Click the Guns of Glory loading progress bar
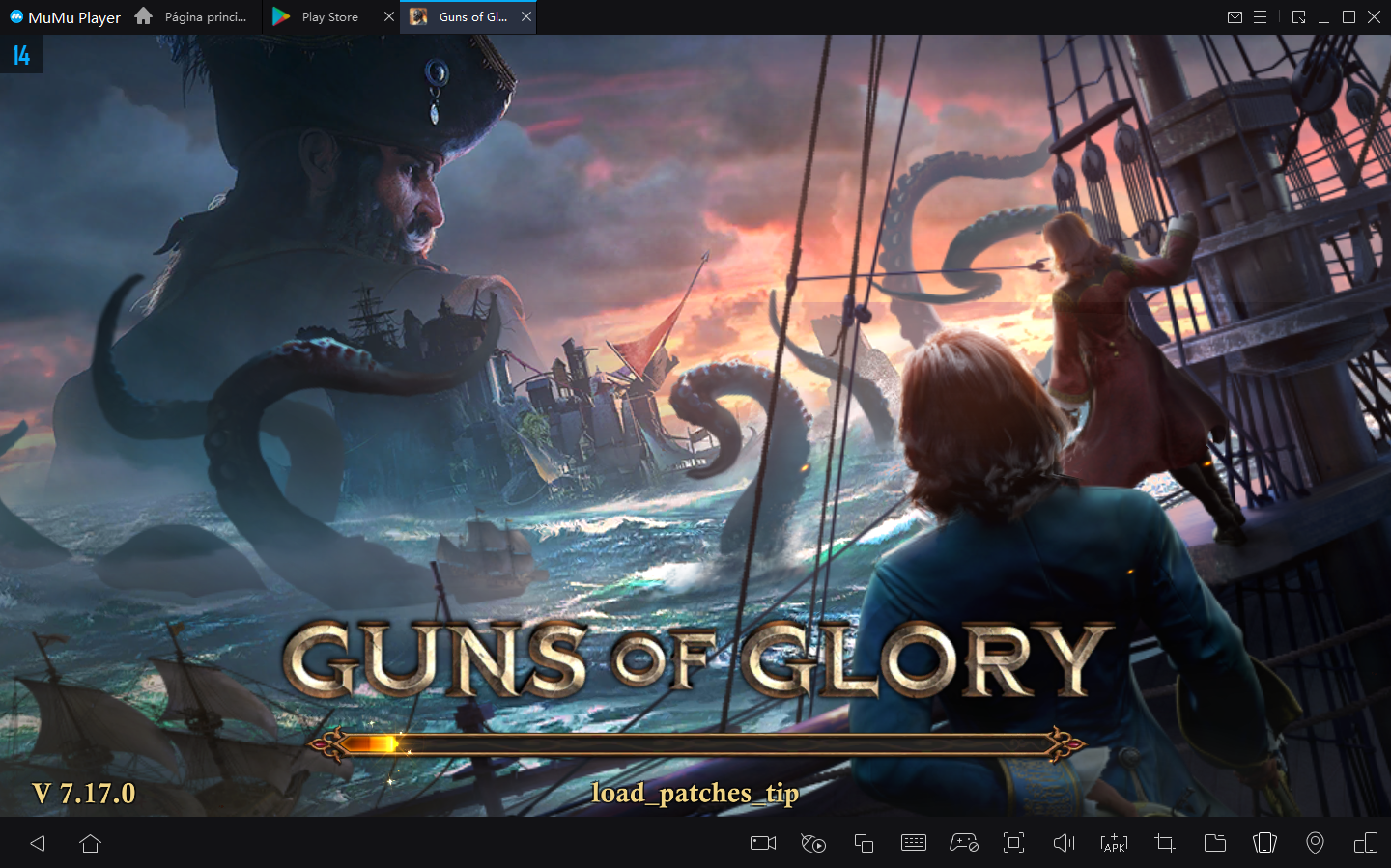Image resolution: width=1391 pixels, height=868 pixels. (695, 743)
